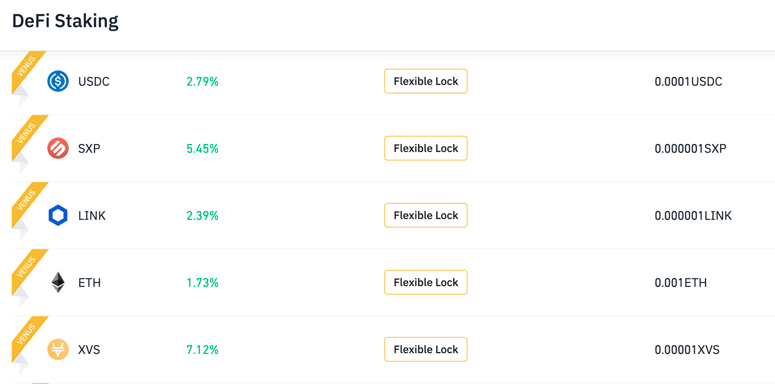The height and width of the screenshot is (384, 775).
Task: Click the Venus ribbon on USDC row
Action: pos(28,72)
